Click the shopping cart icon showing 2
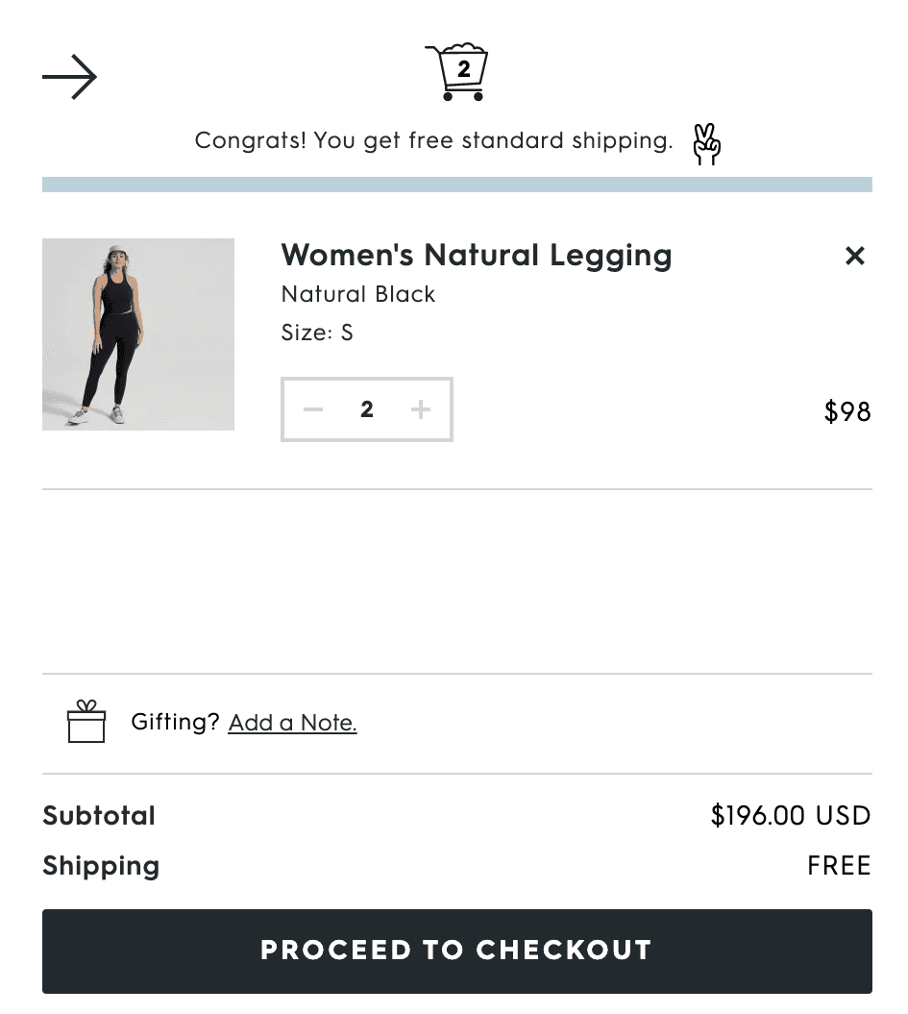Image resolution: width=908 pixels, height=1014 pixels. click(457, 72)
